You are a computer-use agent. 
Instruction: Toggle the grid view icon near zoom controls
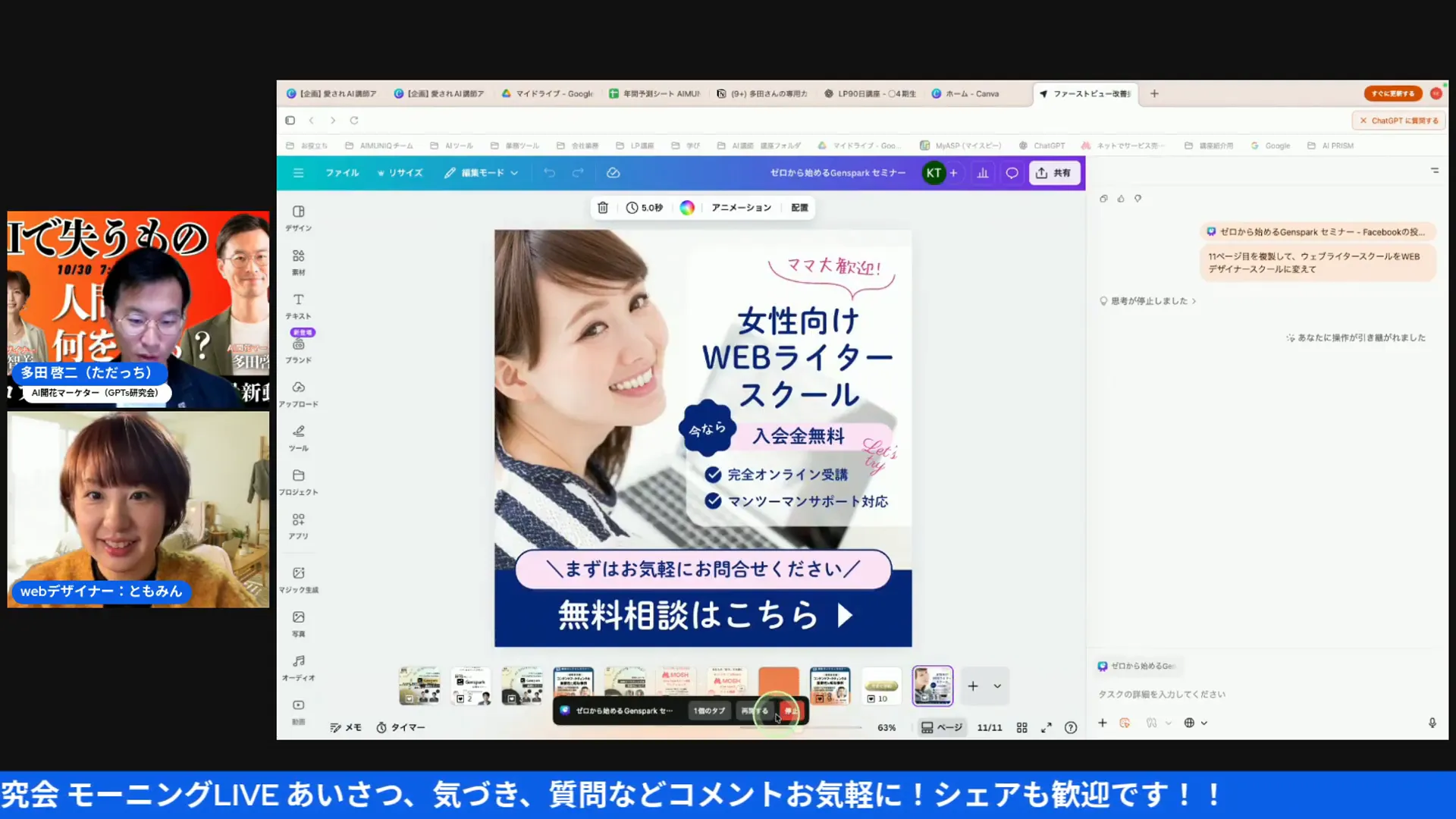[x=1021, y=726]
